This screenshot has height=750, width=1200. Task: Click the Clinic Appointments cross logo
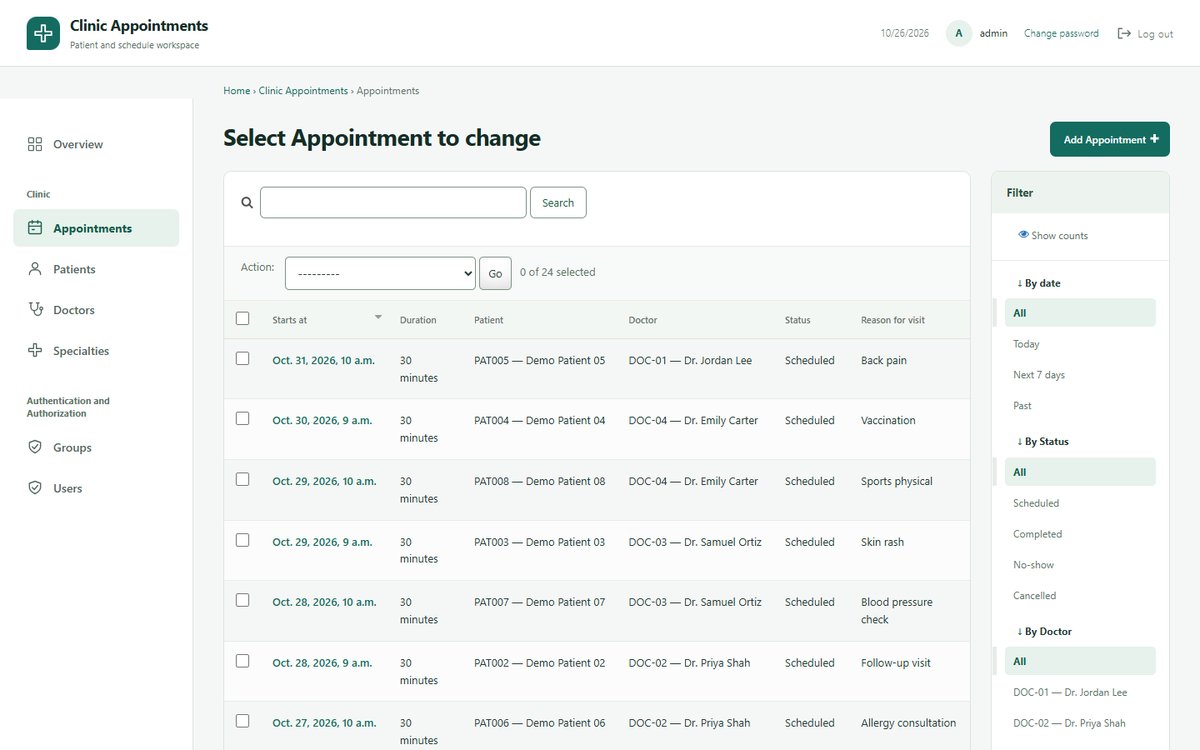click(43, 33)
